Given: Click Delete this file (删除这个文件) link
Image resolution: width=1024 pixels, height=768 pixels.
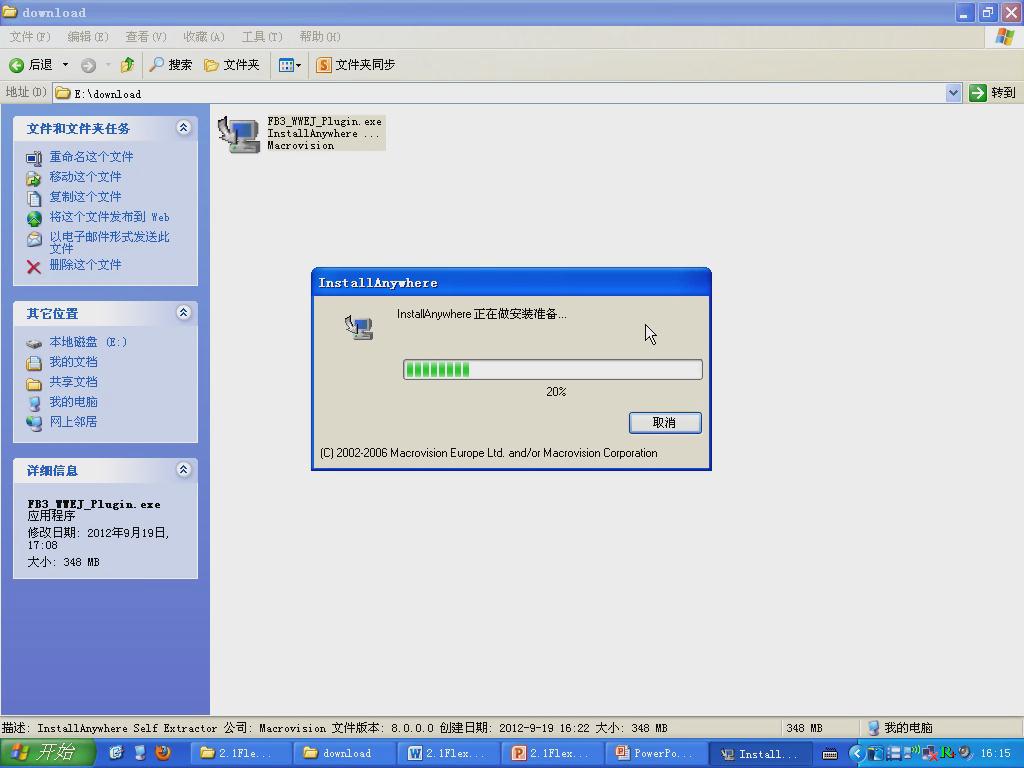Looking at the screenshot, I should pyautogui.click(x=86, y=264).
